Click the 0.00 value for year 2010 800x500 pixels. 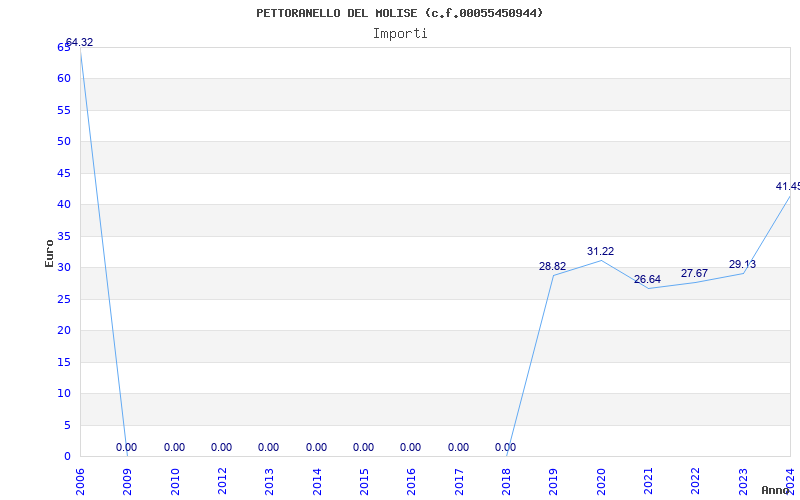pyautogui.click(x=174, y=447)
